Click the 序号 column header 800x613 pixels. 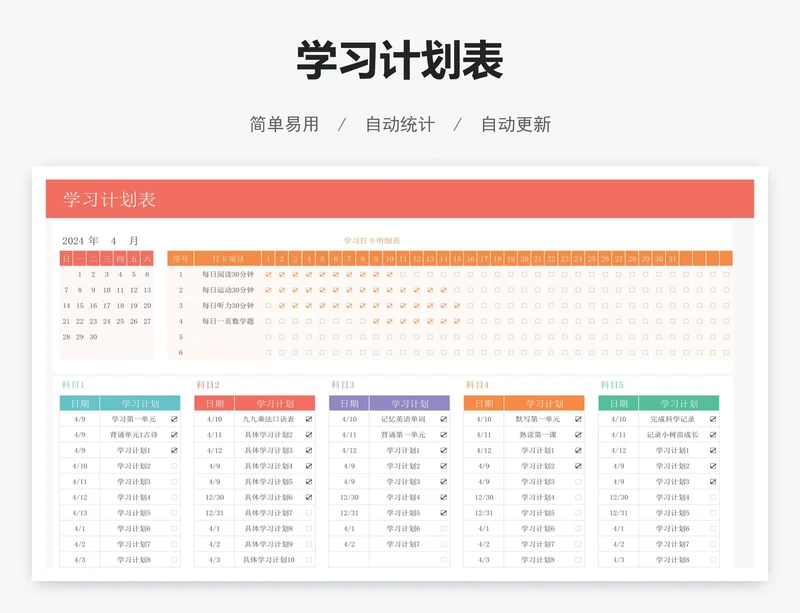tap(181, 259)
